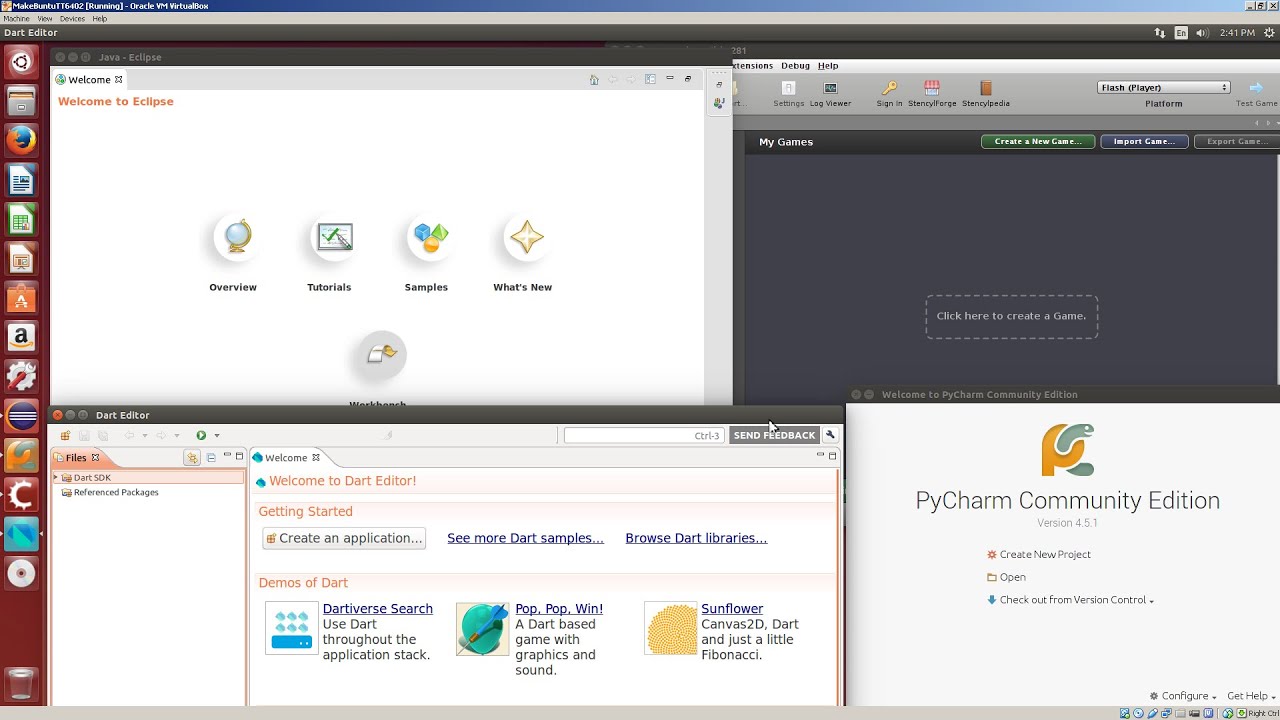Open the Flash (Player) platform dropdown
The image size is (1280, 720).
point(1163,87)
